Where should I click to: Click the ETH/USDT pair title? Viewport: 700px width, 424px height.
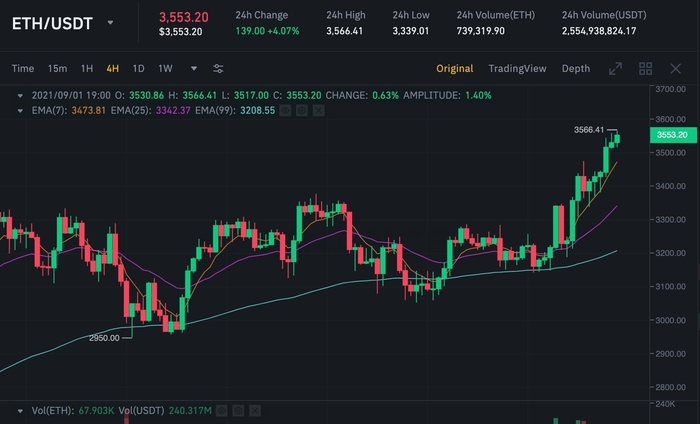[x=52, y=23]
